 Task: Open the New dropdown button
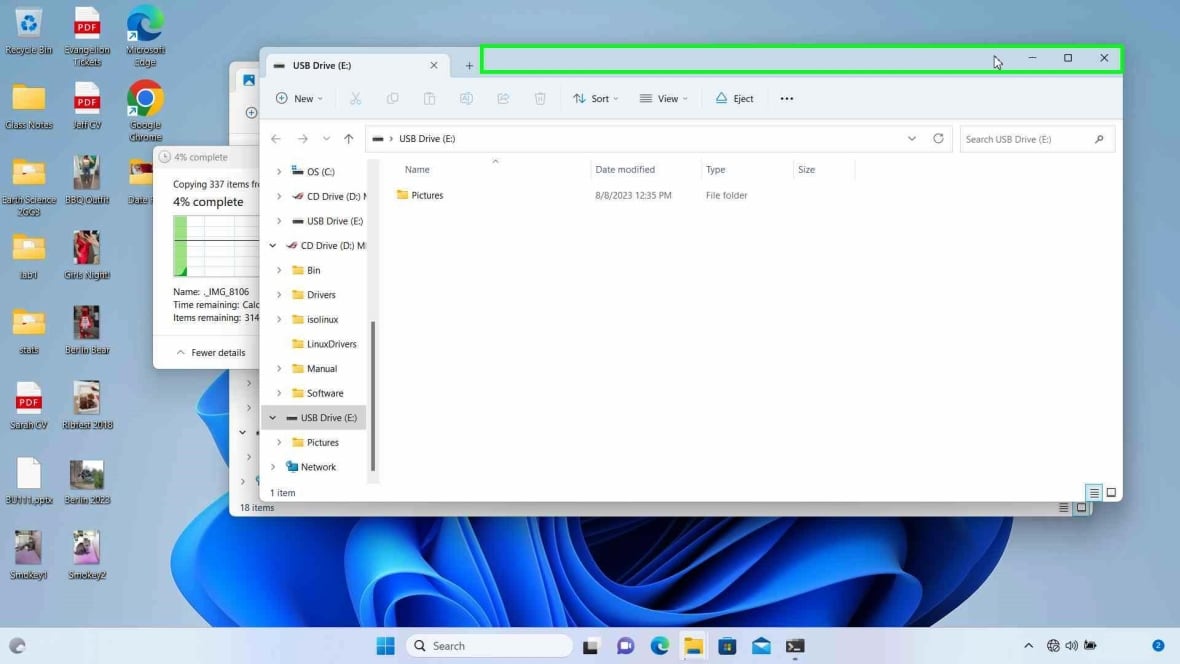click(300, 99)
